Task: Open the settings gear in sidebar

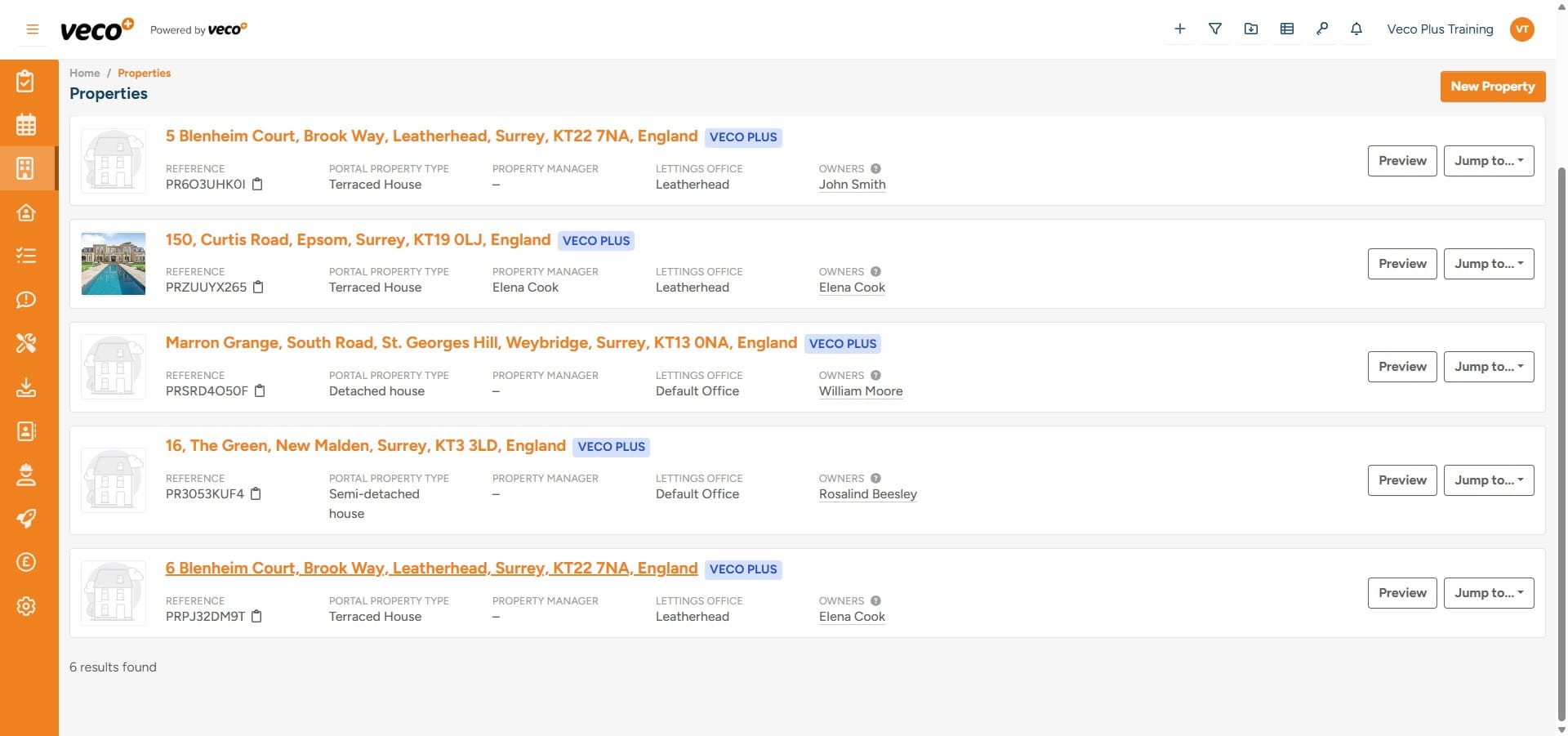Action: [26, 606]
